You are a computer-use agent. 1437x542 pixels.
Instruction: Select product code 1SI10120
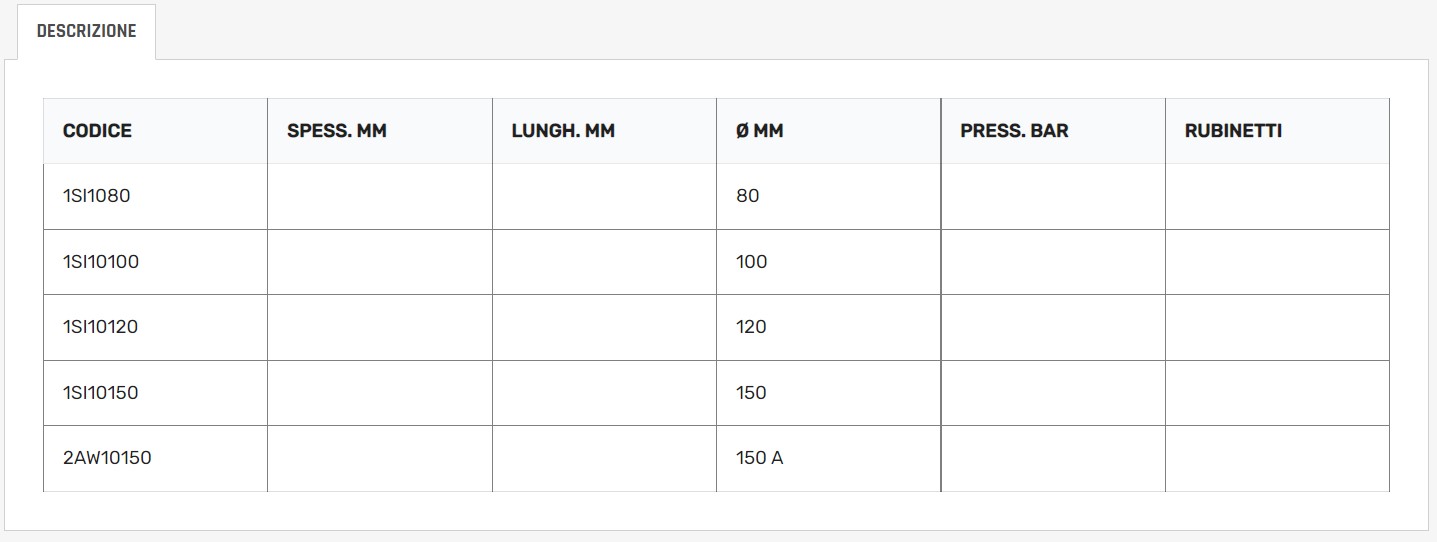(x=100, y=327)
